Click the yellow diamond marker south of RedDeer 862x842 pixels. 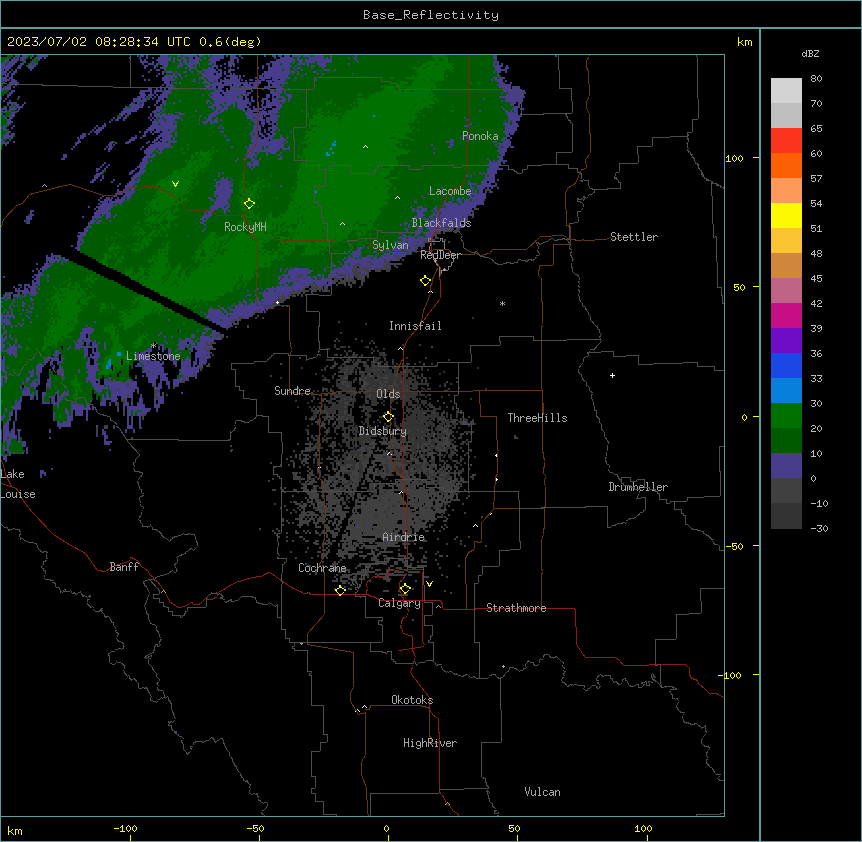426,281
